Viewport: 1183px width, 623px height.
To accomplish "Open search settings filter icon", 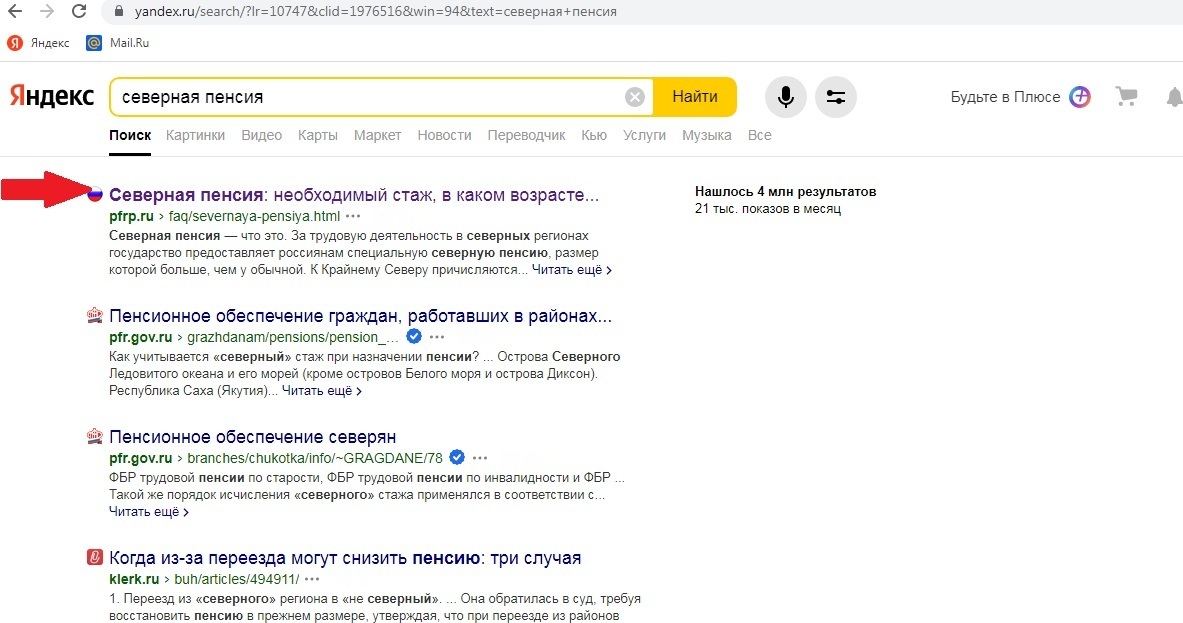I will pyautogui.click(x=836, y=97).
